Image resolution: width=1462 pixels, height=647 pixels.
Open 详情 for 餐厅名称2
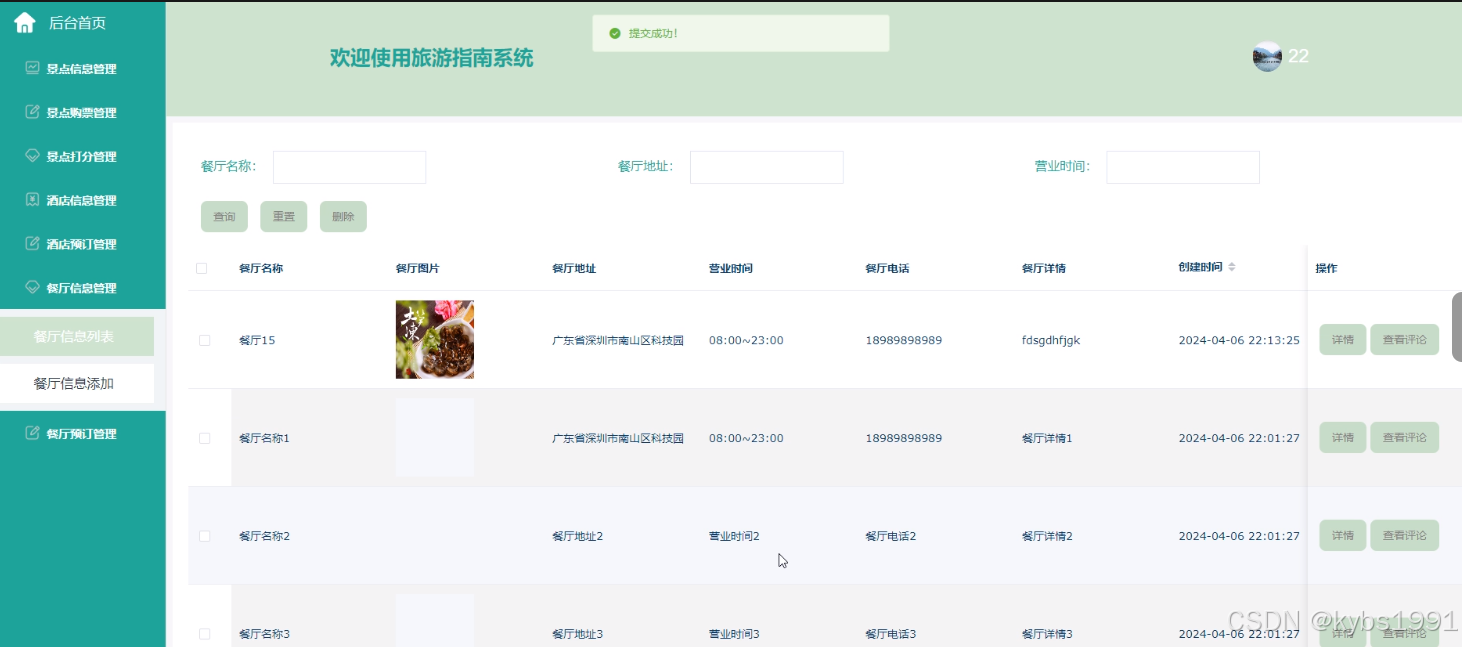pos(1342,535)
